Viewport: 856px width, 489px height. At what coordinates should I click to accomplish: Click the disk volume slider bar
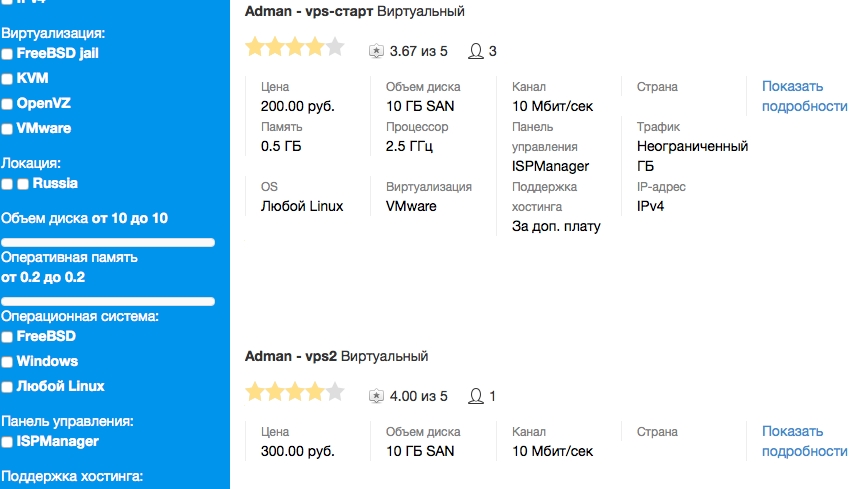(108, 242)
